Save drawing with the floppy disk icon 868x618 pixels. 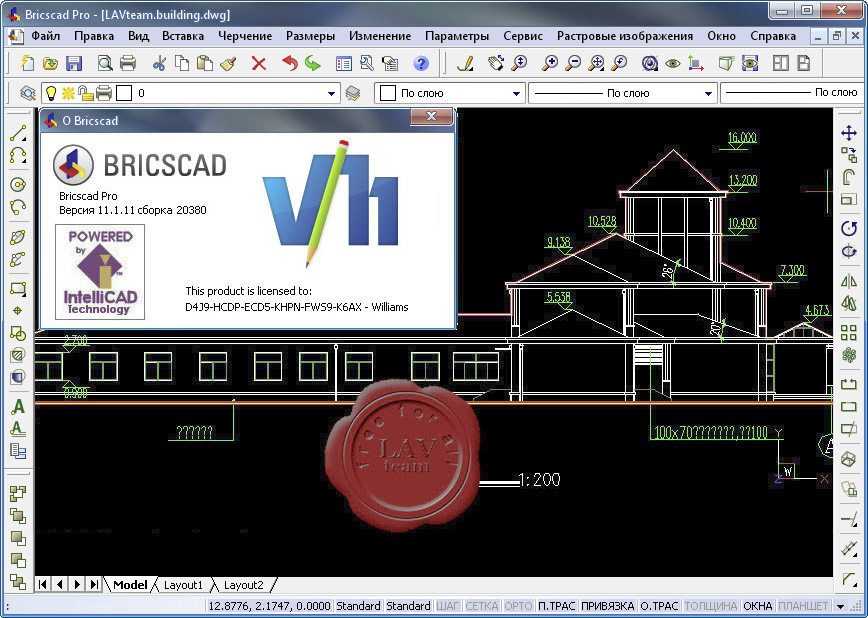pyautogui.click(x=74, y=63)
